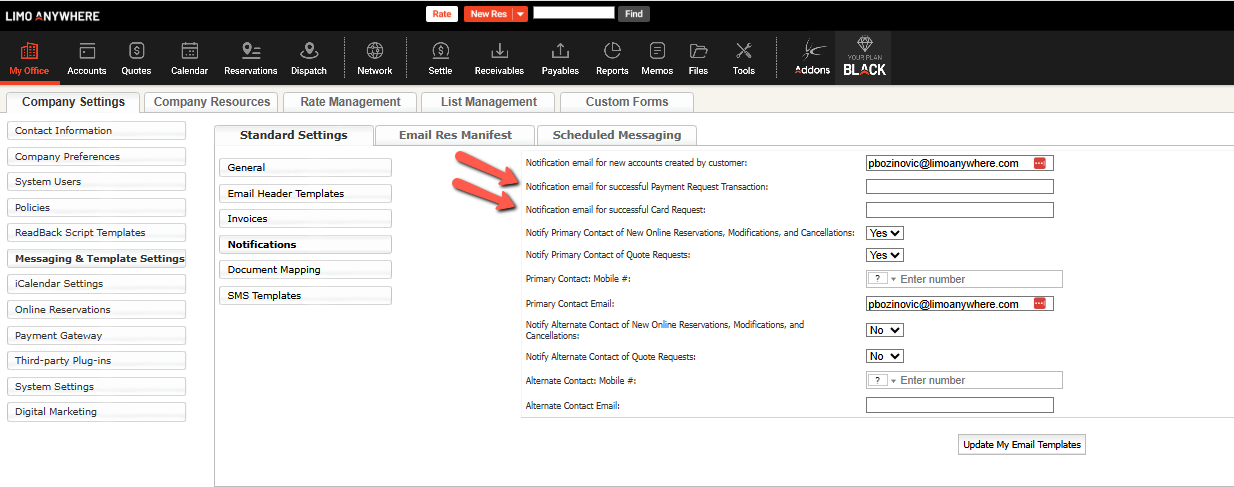Open the Calendar icon
1234x487 pixels.
(190, 58)
